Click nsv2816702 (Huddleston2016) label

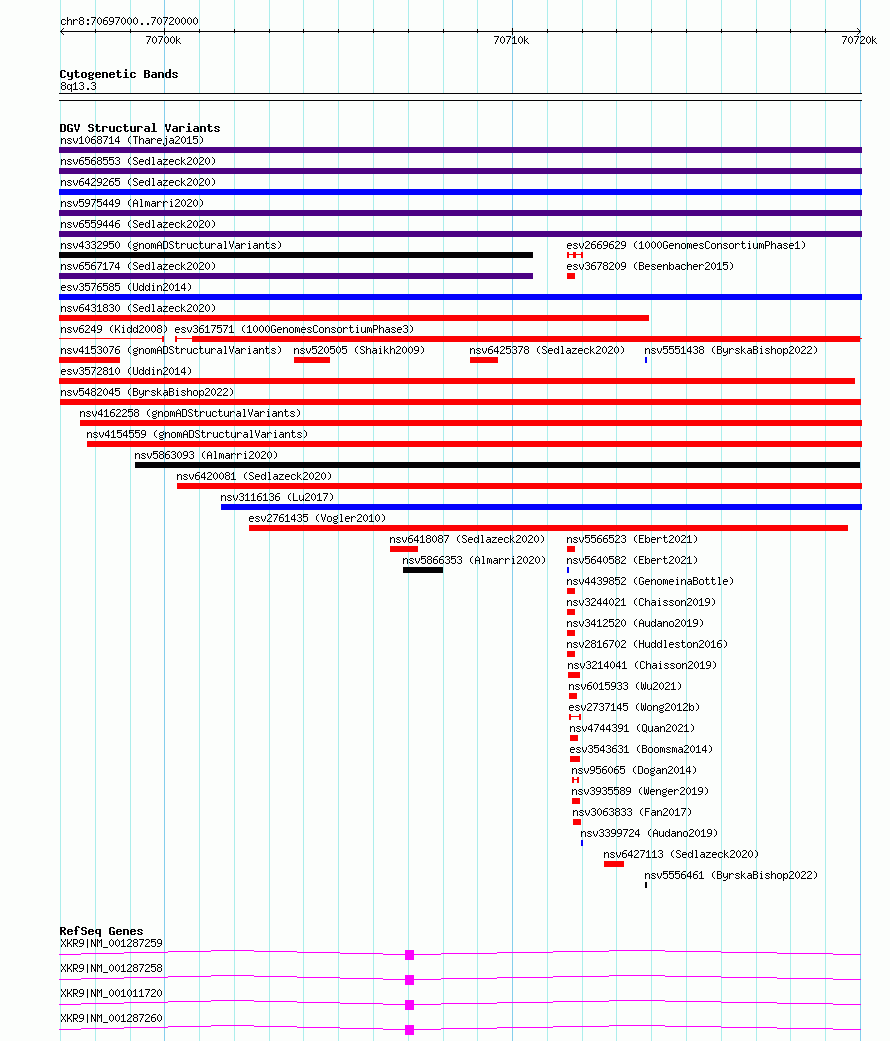point(647,645)
